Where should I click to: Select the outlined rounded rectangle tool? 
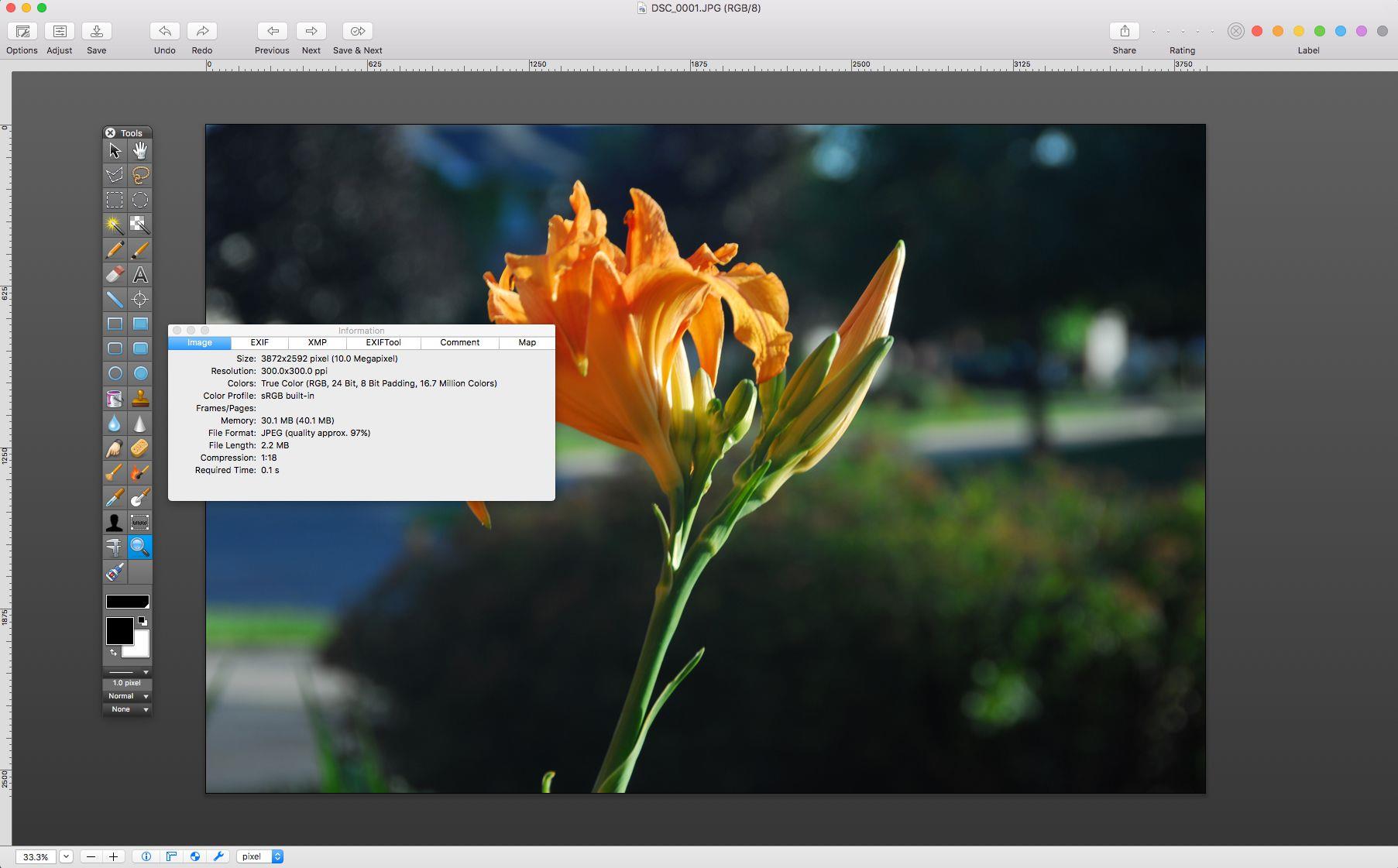pos(115,348)
